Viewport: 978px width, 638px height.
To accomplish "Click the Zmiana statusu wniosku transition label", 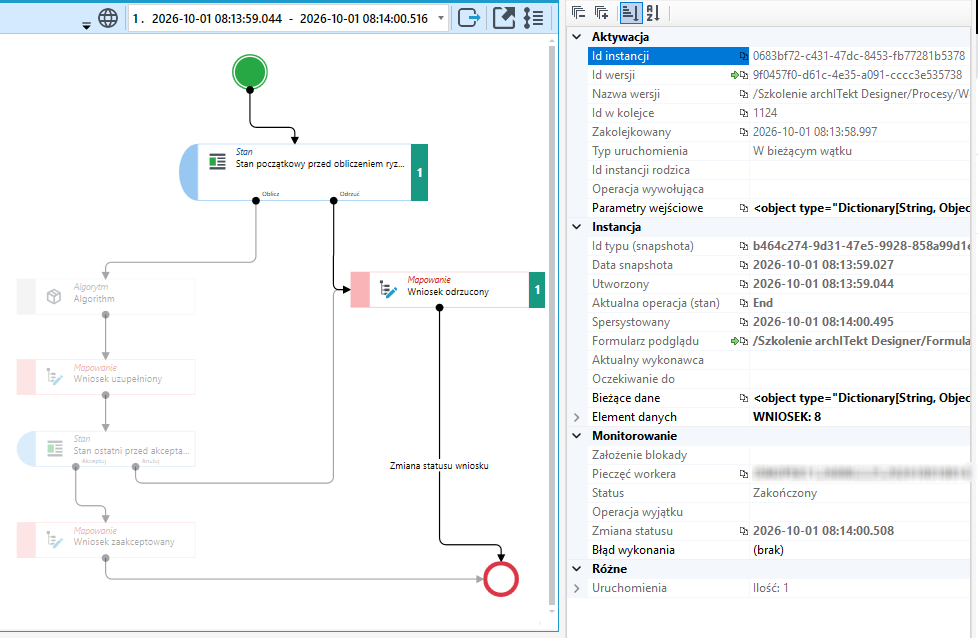I will tap(439, 466).
